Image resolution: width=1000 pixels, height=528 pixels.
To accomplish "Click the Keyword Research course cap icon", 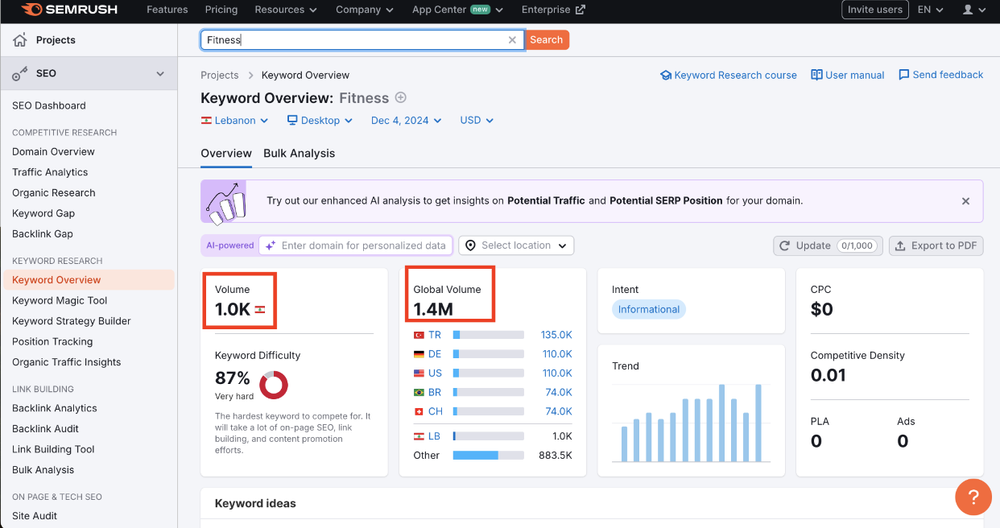I will pos(666,75).
